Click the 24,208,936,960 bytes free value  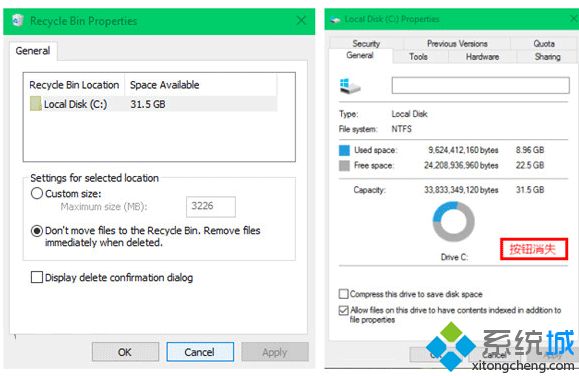[x=461, y=165]
